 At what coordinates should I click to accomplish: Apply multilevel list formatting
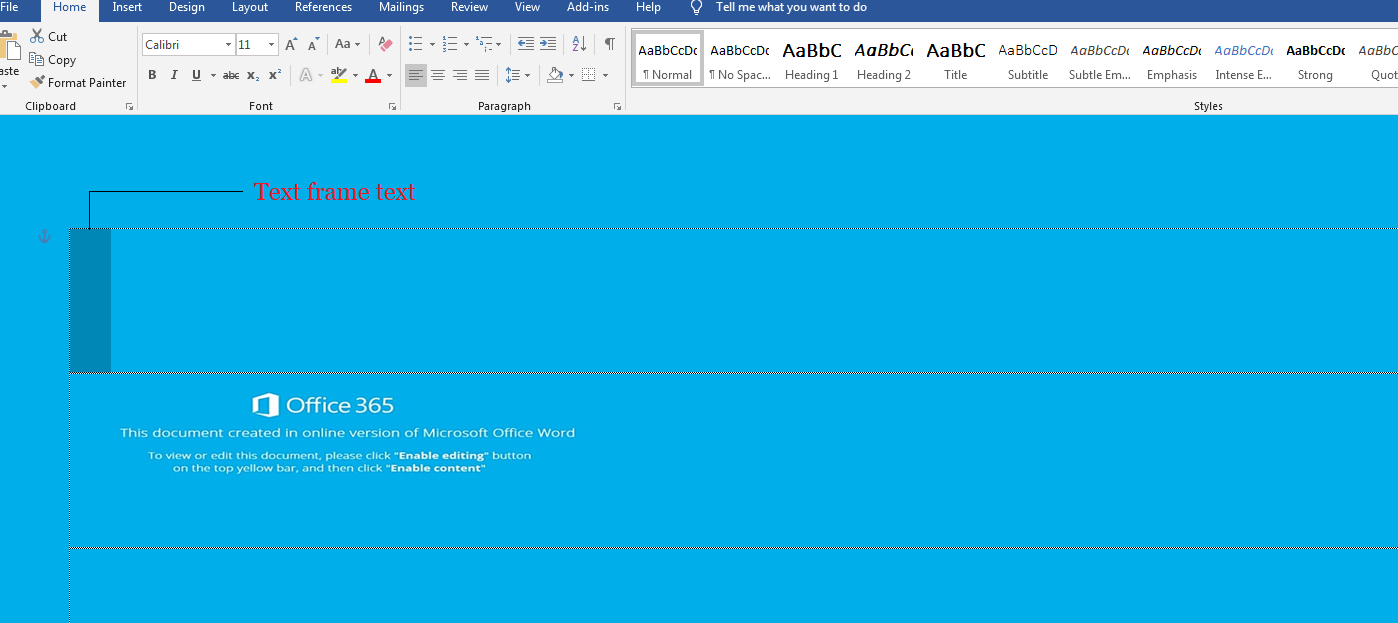(484, 44)
